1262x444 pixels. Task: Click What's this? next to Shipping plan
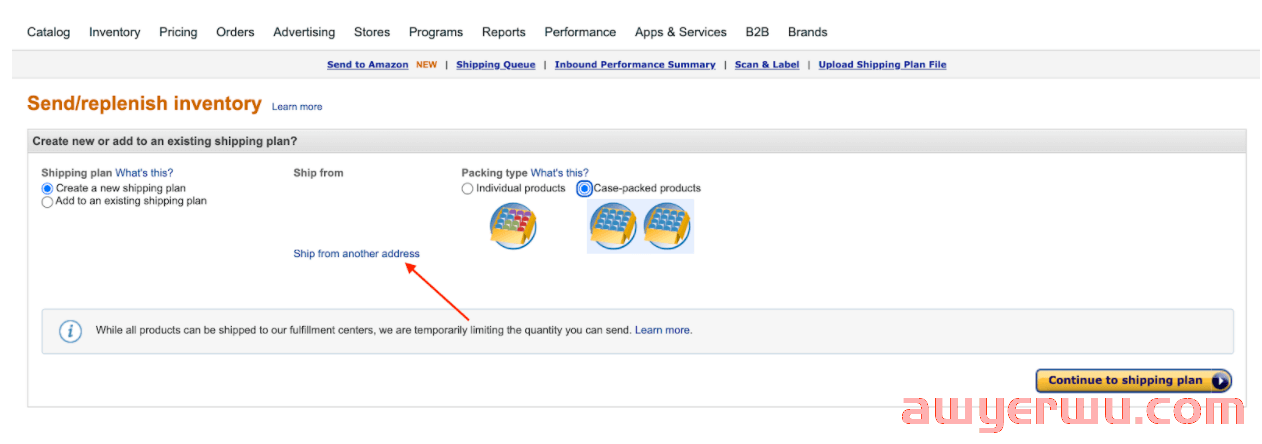point(144,173)
